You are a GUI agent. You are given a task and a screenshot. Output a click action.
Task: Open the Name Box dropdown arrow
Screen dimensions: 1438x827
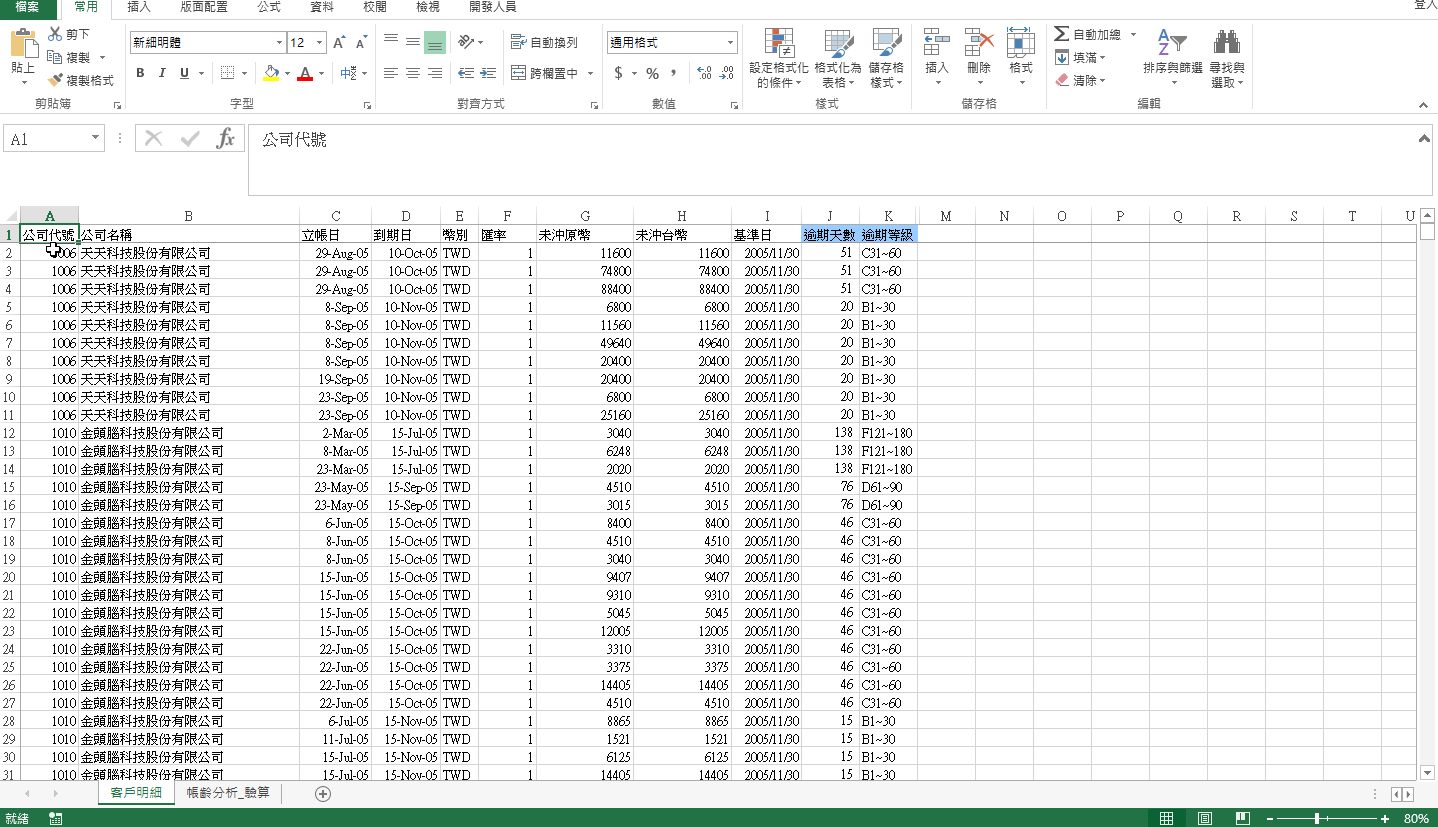tap(96, 139)
